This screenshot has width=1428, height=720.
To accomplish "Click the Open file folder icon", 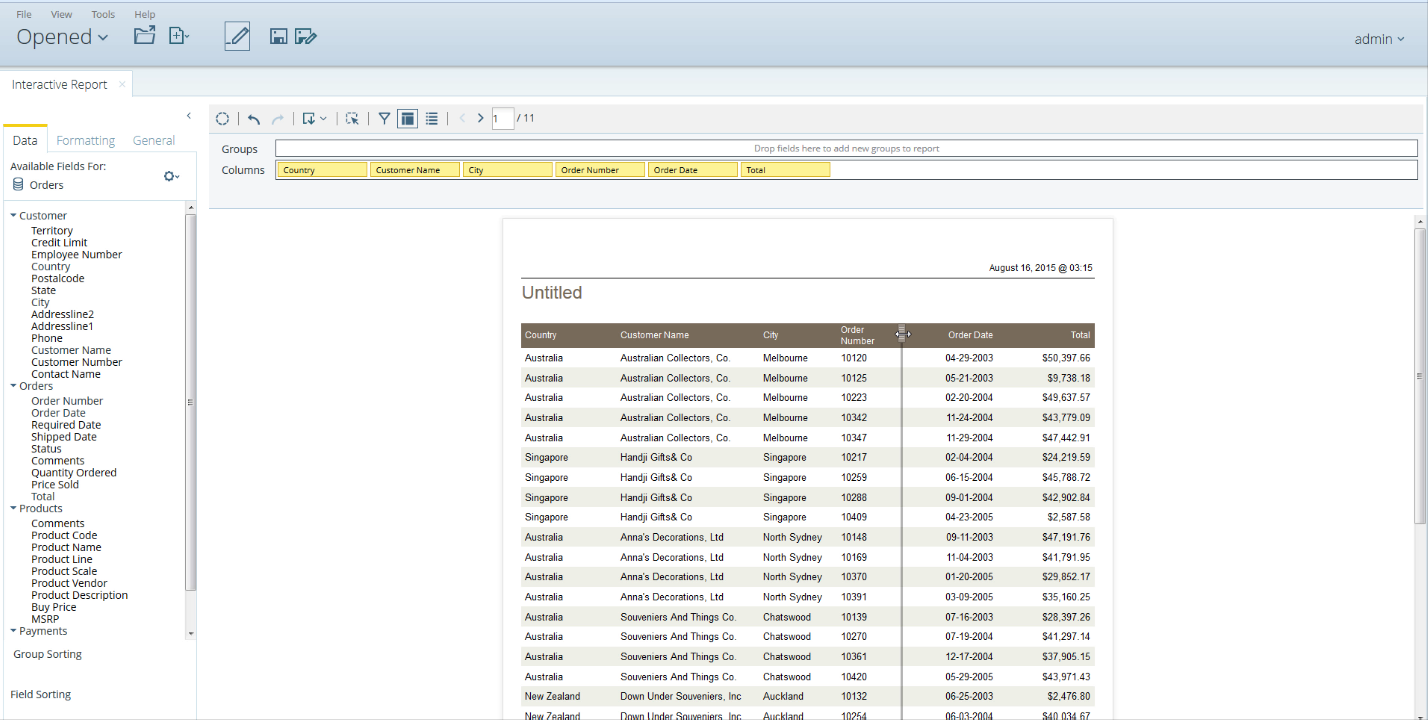I will click(x=145, y=36).
